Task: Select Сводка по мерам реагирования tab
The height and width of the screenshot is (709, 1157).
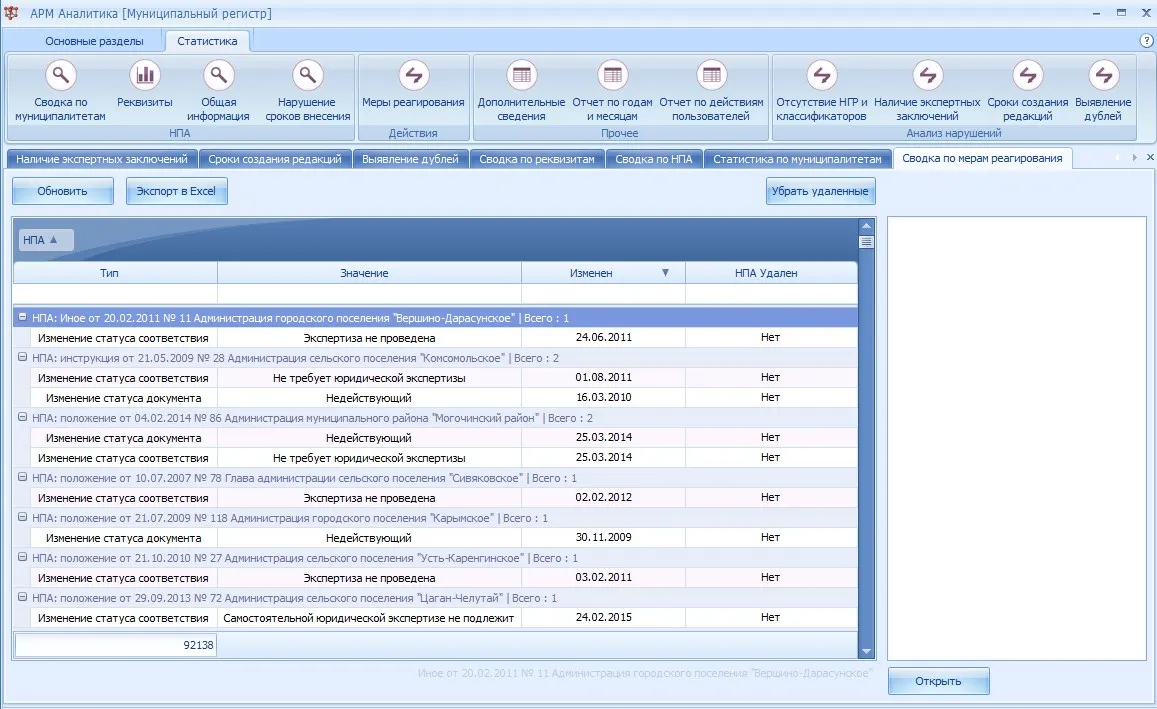Action: pos(982,158)
